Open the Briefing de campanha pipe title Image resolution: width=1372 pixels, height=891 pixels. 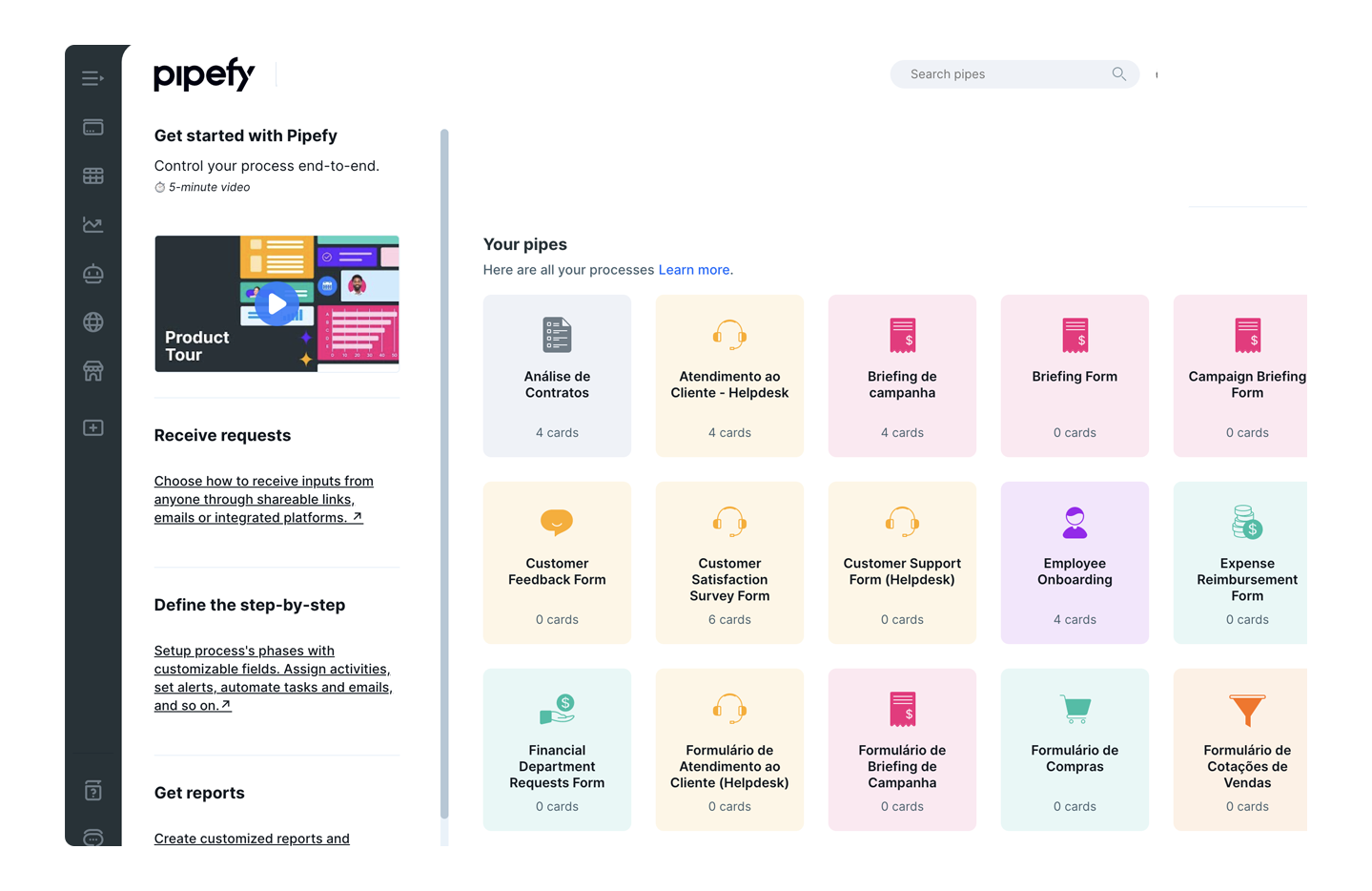pyautogui.click(x=902, y=384)
